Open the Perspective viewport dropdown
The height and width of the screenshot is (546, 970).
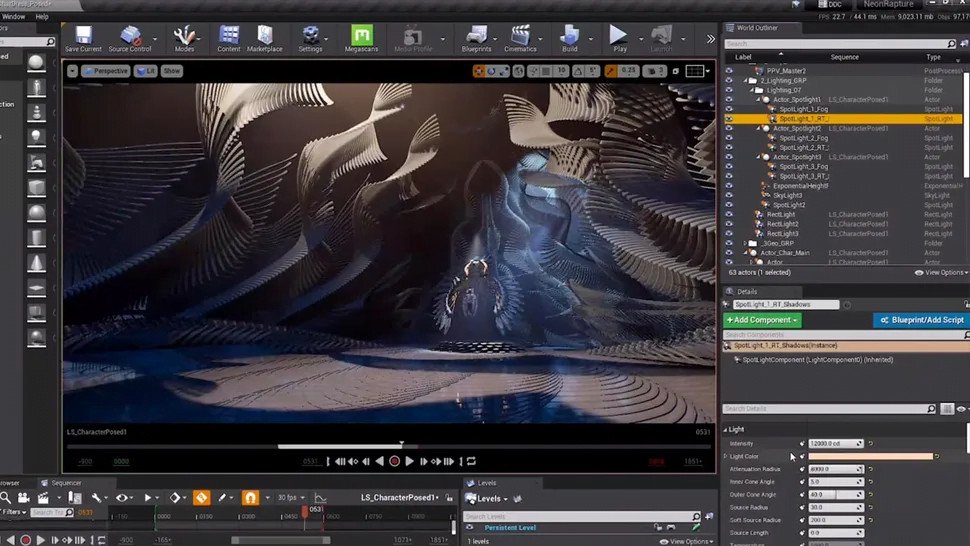[x=106, y=71]
